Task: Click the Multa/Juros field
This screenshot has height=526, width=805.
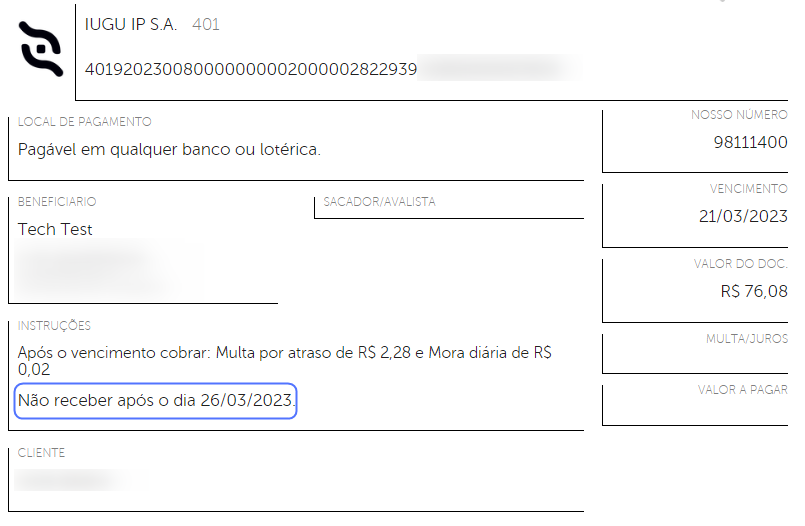Action: tap(695, 353)
